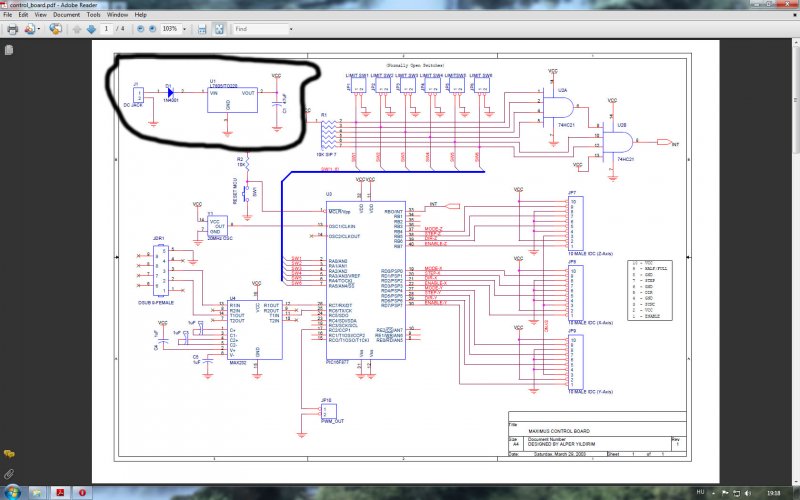Open the Window menu

pos(117,15)
